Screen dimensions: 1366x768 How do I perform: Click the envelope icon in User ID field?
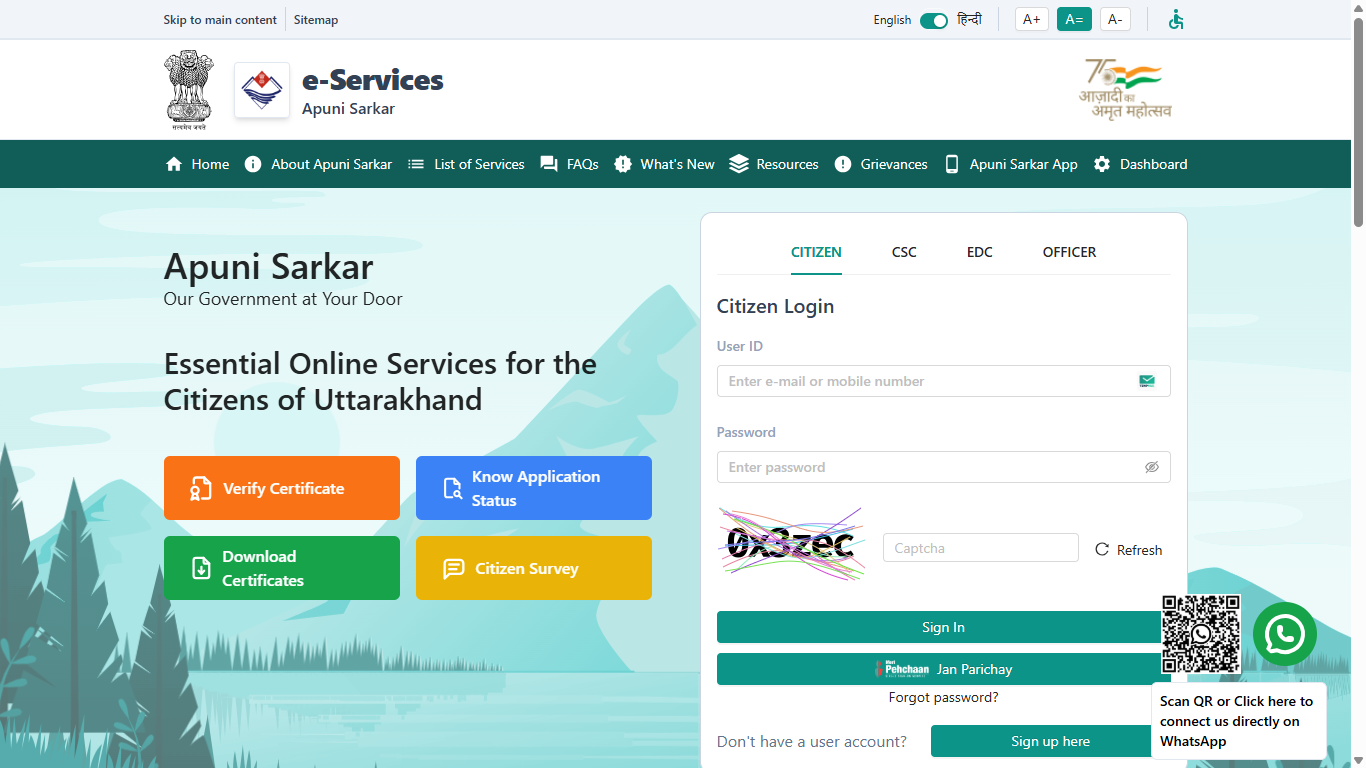tap(1147, 381)
